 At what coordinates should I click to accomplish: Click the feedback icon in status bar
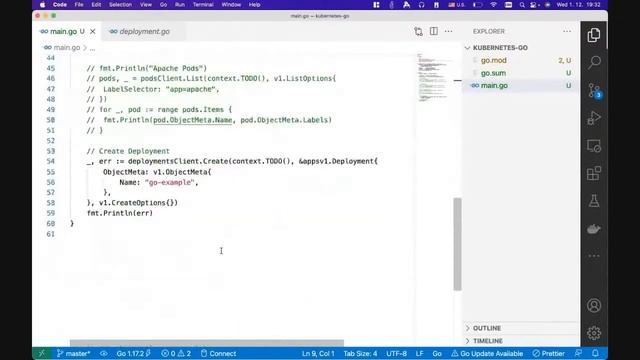(x=578, y=353)
